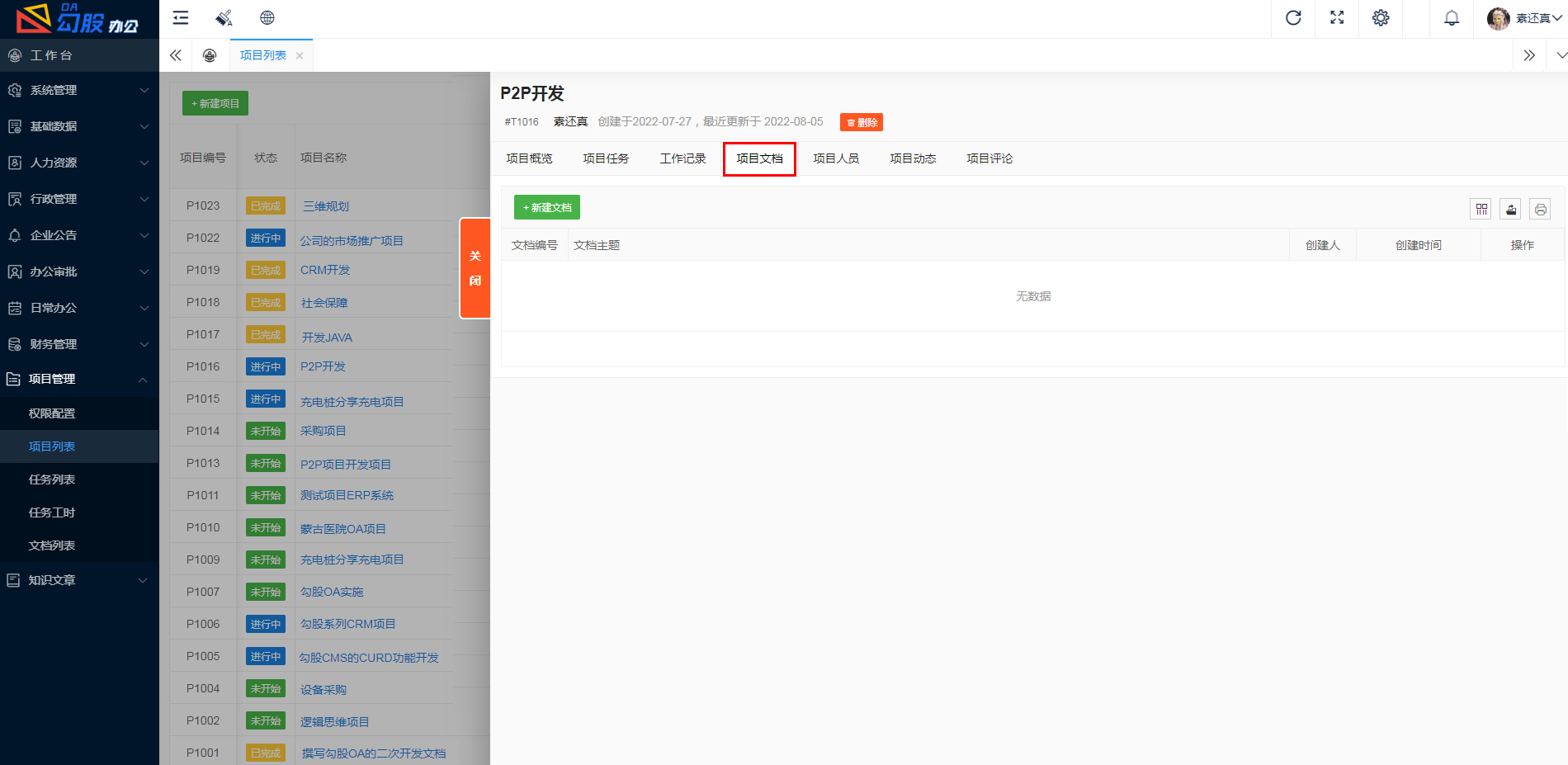Expand the 办公审批 menu chevron

144,272
